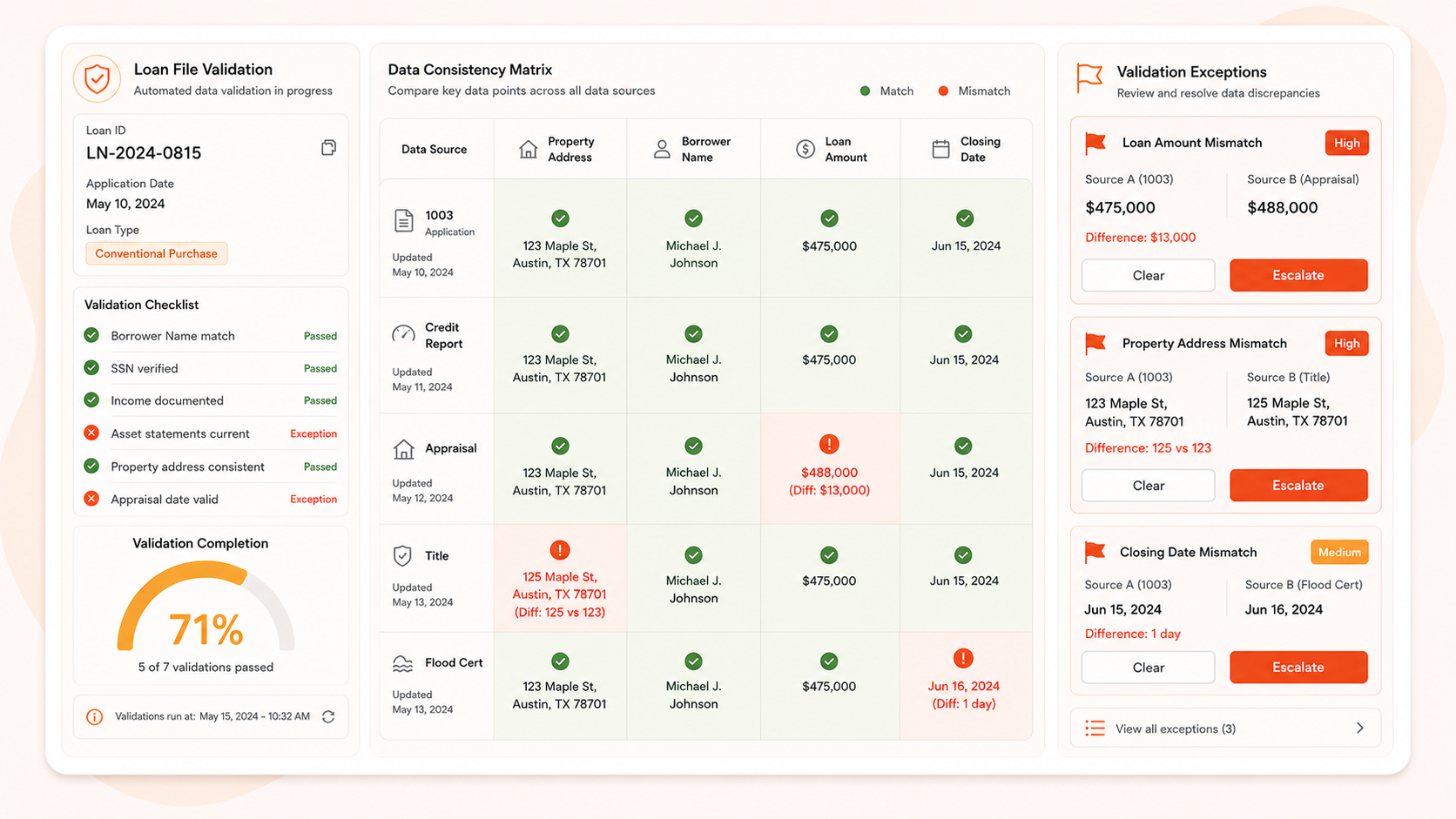The image size is (1456, 819).
Task: Clear the Loan Amount Mismatch exception
Action: [x=1148, y=275]
